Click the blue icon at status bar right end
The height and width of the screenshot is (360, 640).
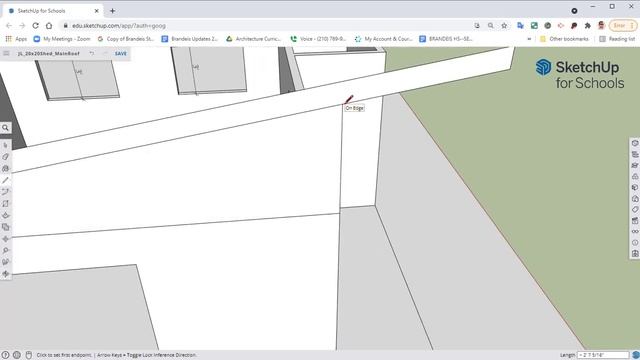pyautogui.click(x=636, y=355)
